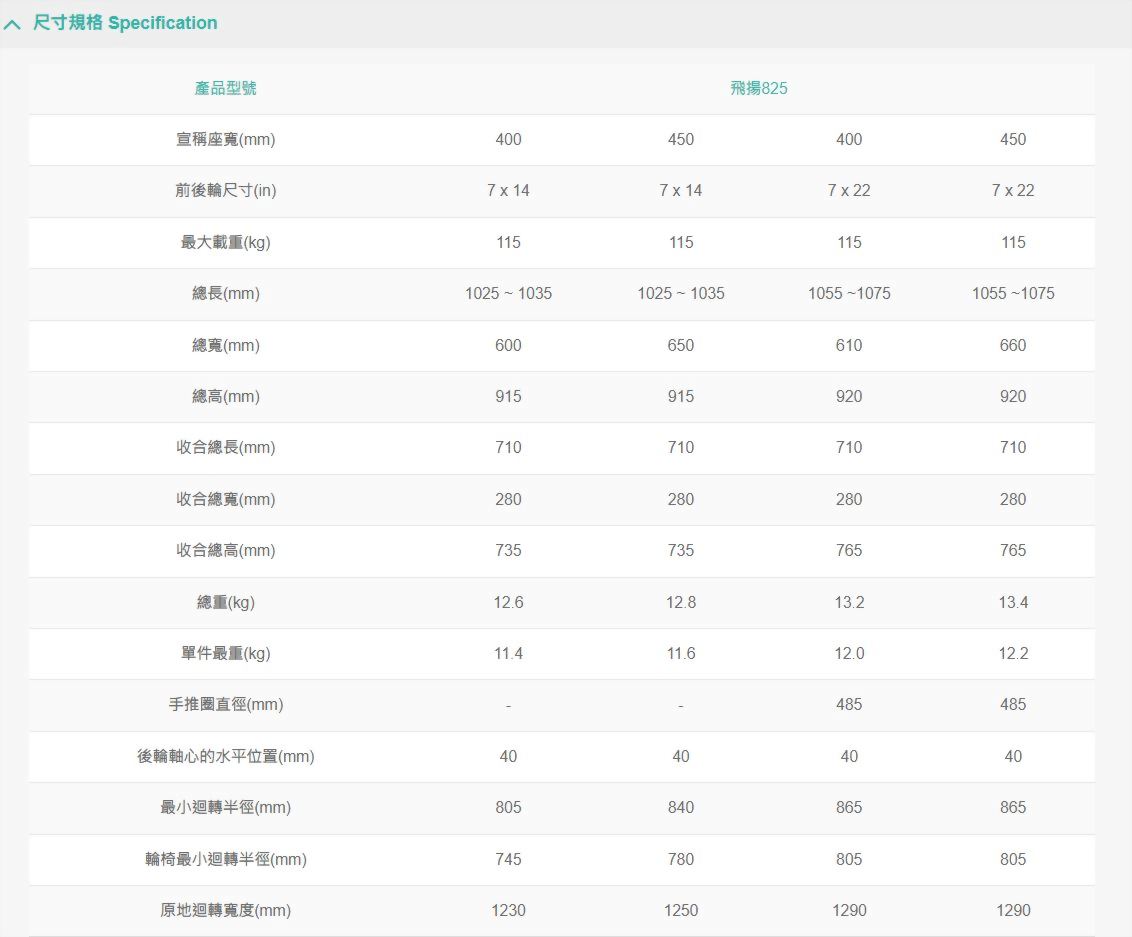Select the 600 value in 總寬 row
Image resolution: width=1132 pixels, height=937 pixels.
pos(508,345)
